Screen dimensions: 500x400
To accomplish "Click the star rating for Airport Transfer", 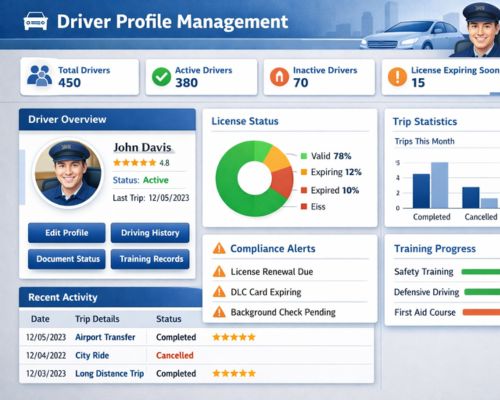I will click(x=234, y=337).
